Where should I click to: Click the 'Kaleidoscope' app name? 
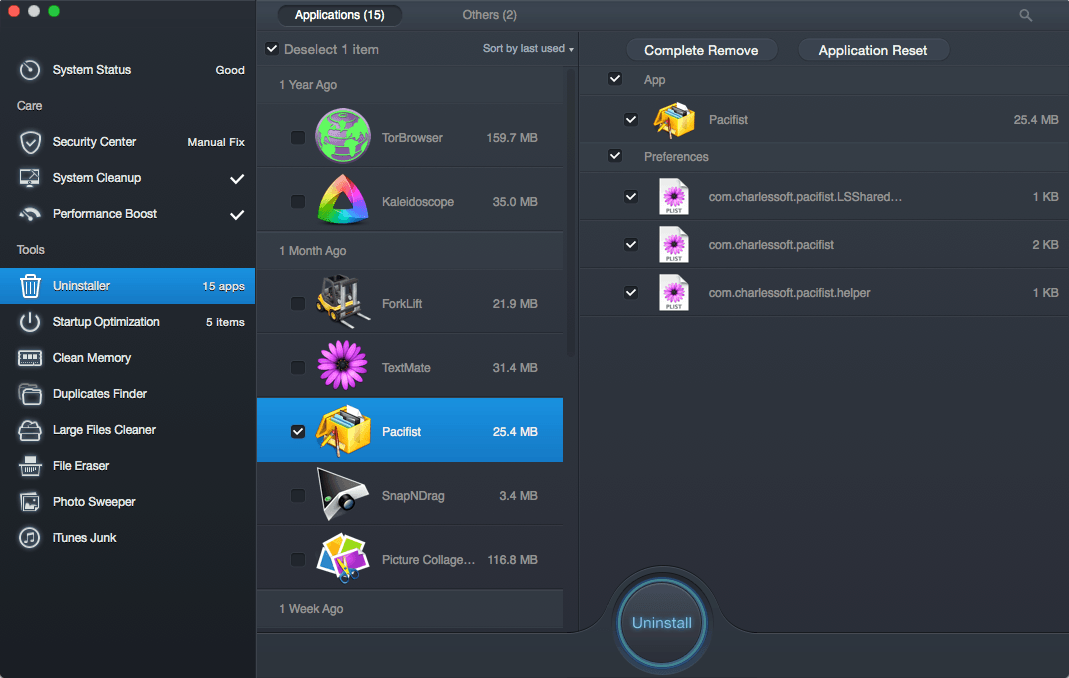tap(418, 202)
